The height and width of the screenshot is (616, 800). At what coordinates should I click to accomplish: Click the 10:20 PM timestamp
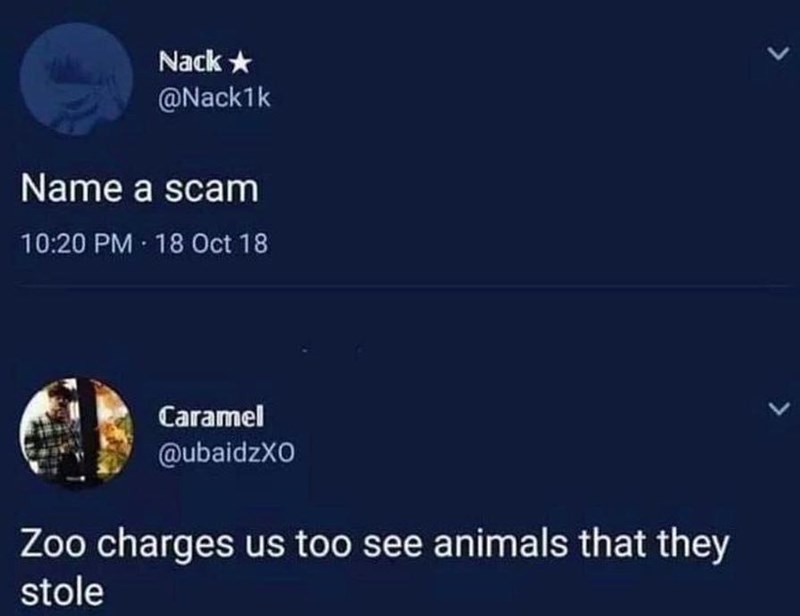point(77,243)
